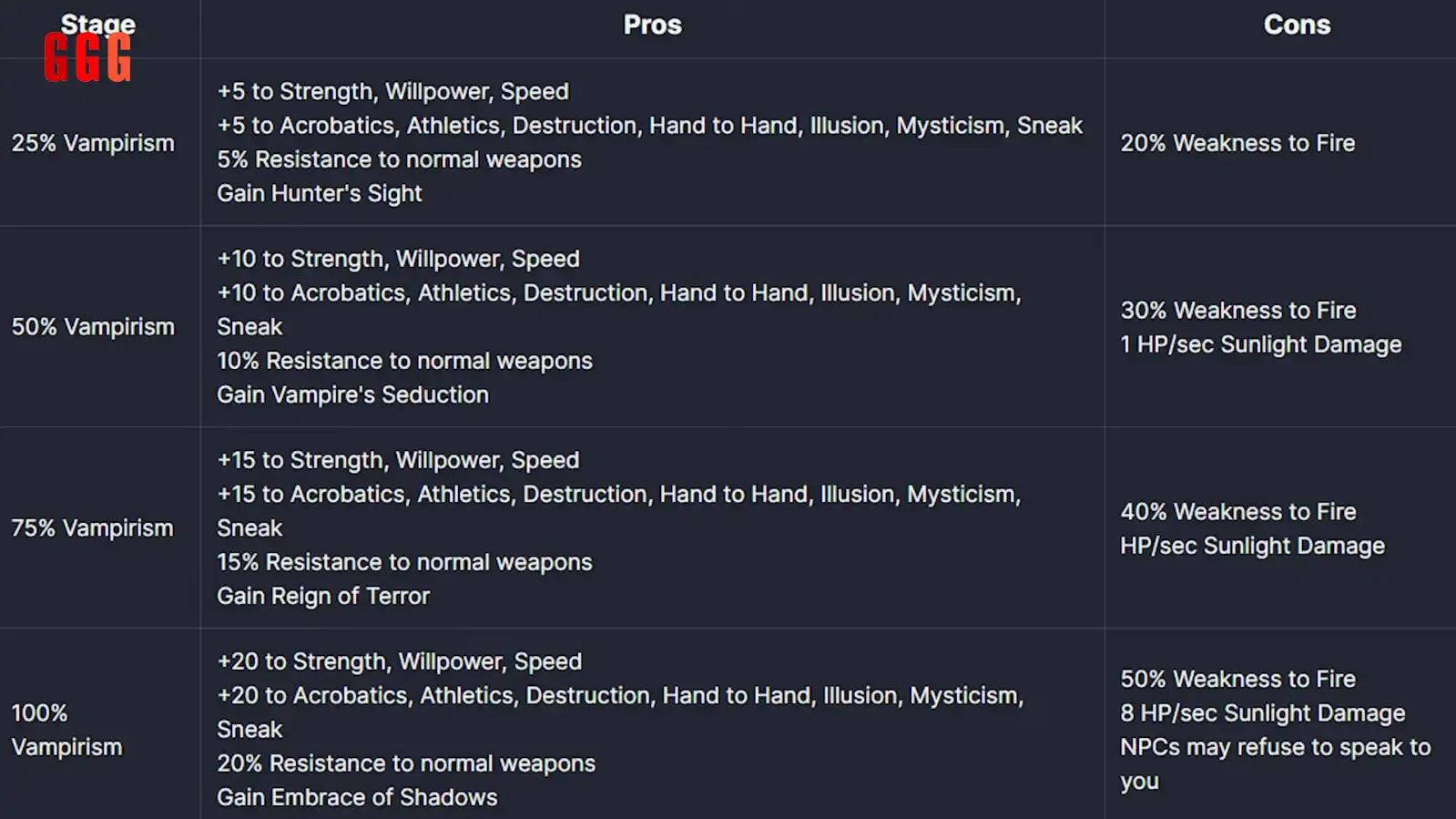
Task: Click the +10 to Strength, Willpower, Speed line
Action: 398,259
